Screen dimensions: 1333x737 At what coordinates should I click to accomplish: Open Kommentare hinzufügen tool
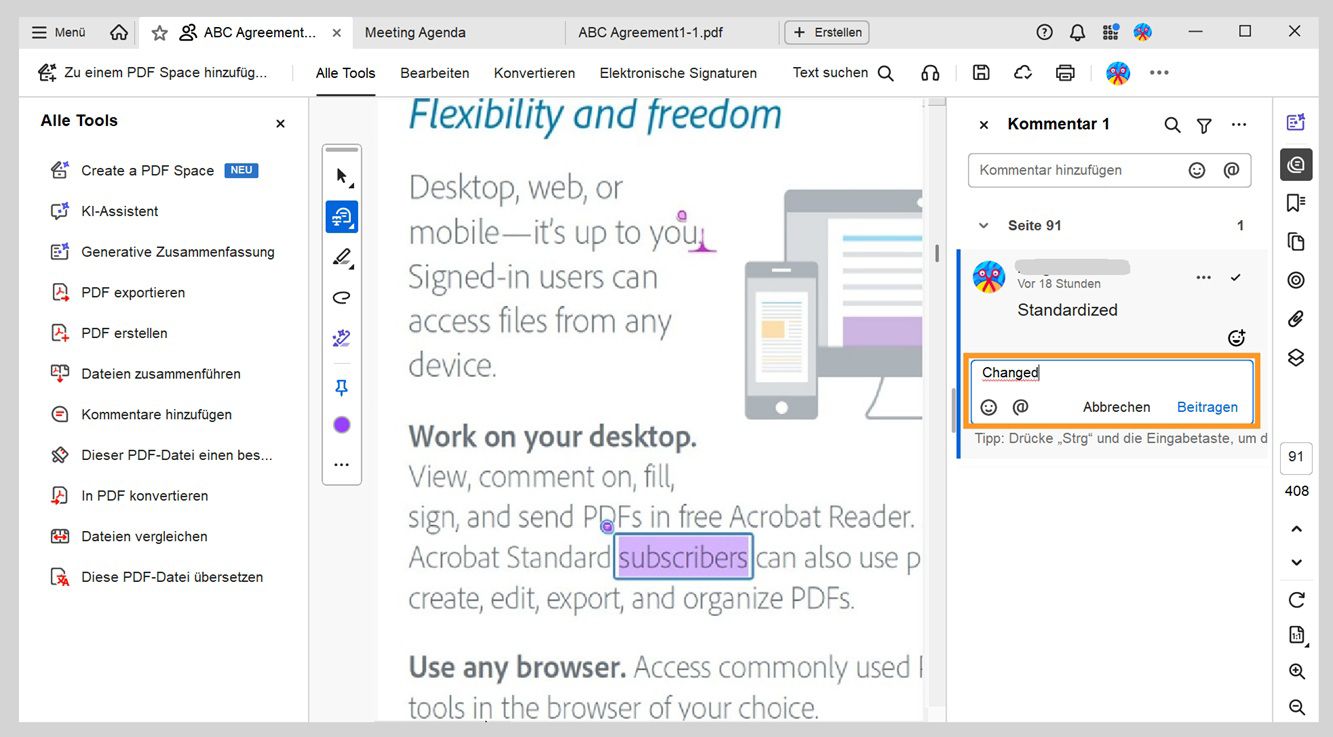[140, 415]
